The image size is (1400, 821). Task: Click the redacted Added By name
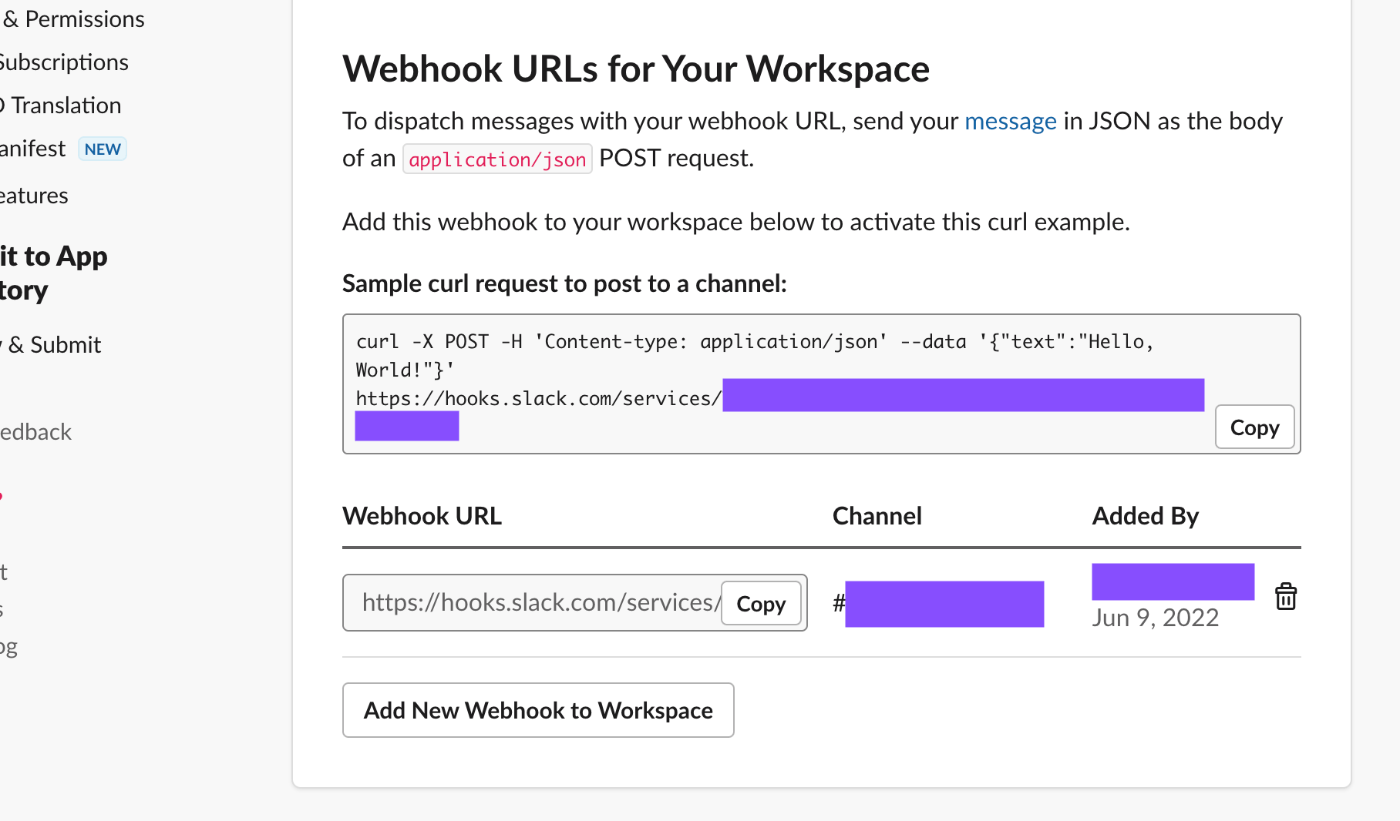1172,581
